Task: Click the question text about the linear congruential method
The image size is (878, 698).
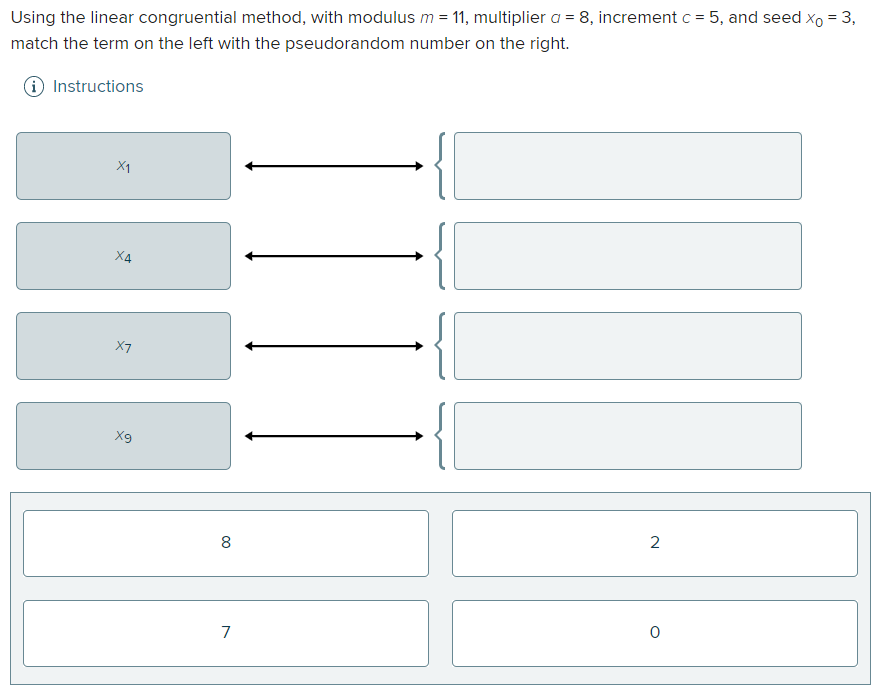Action: 430,30
